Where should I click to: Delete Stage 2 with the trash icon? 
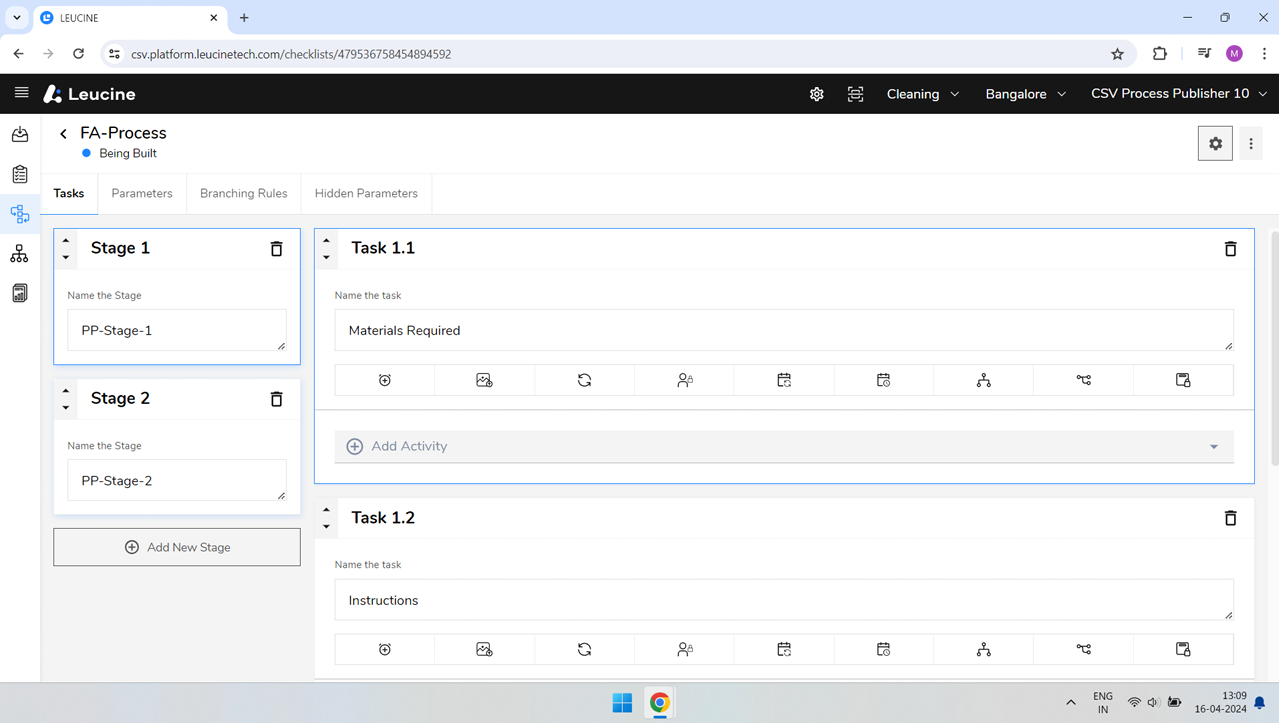[277, 399]
